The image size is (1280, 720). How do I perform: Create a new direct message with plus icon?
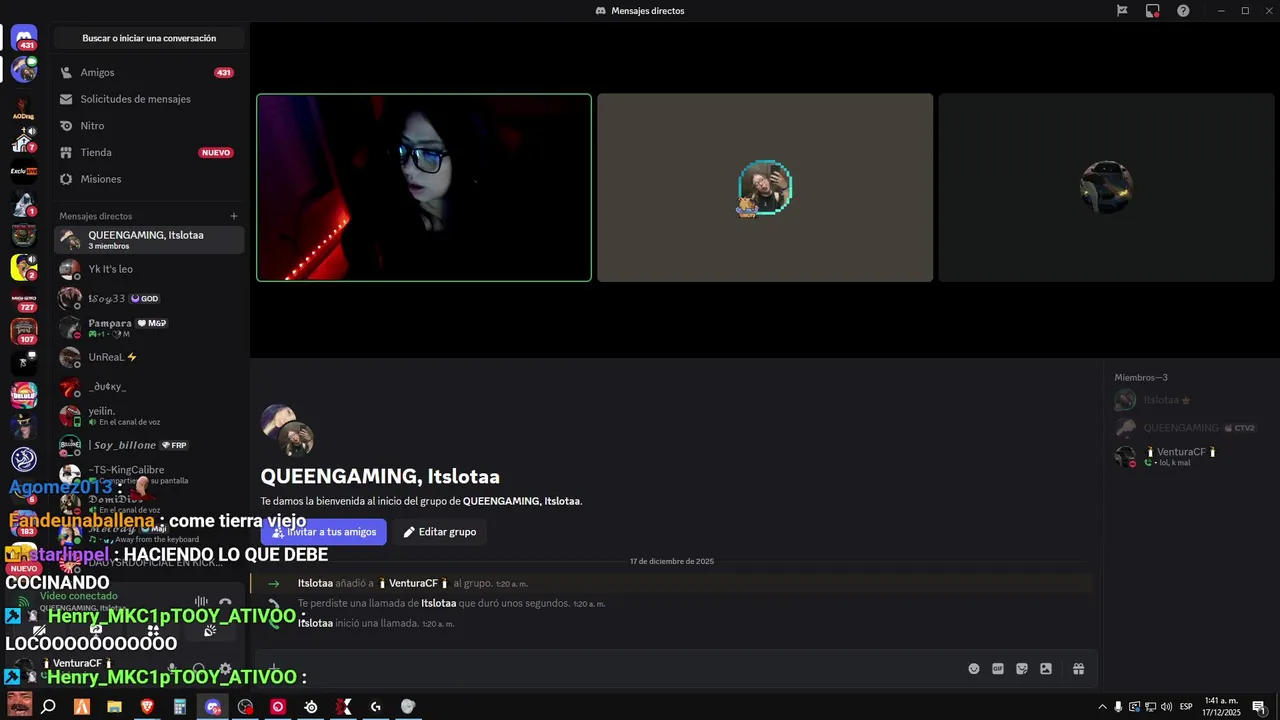[x=234, y=216]
